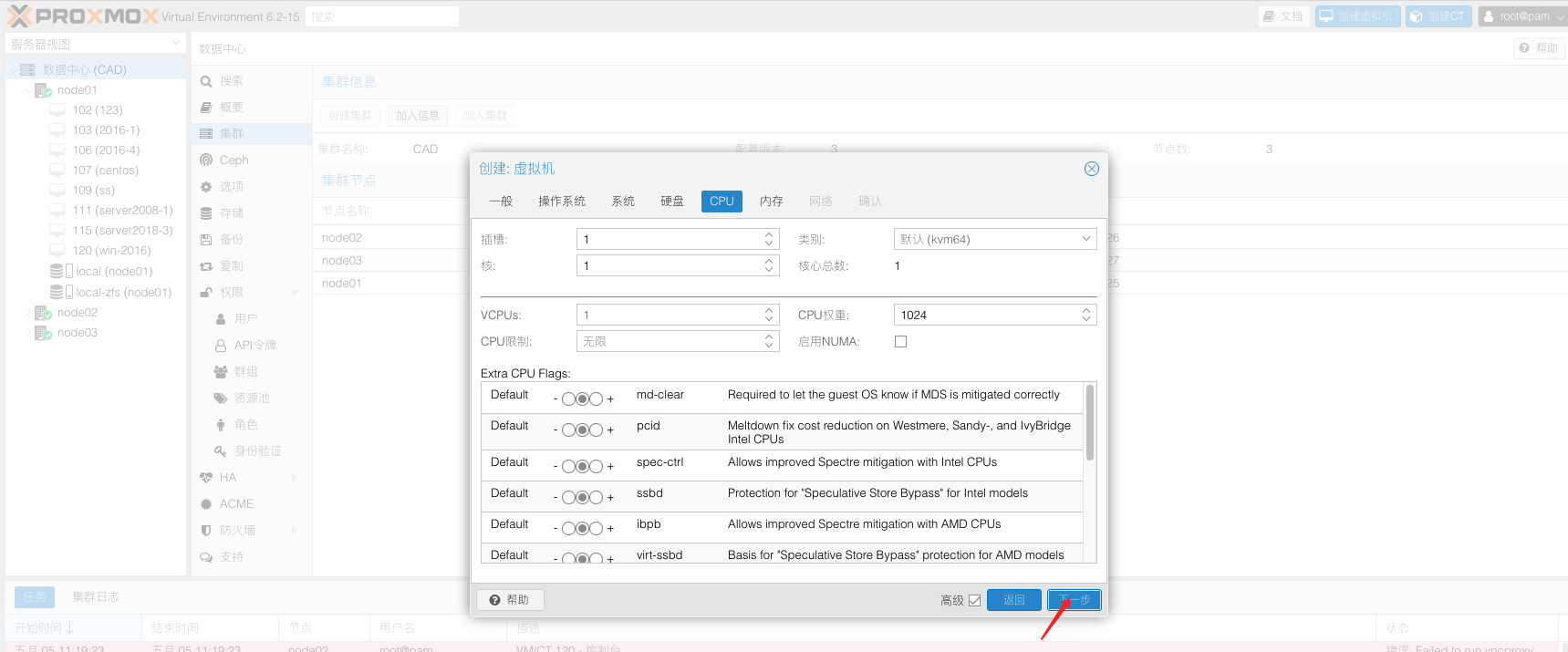Click the 加入信息 button
This screenshot has width=1568, height=652.
pos(418,116)
